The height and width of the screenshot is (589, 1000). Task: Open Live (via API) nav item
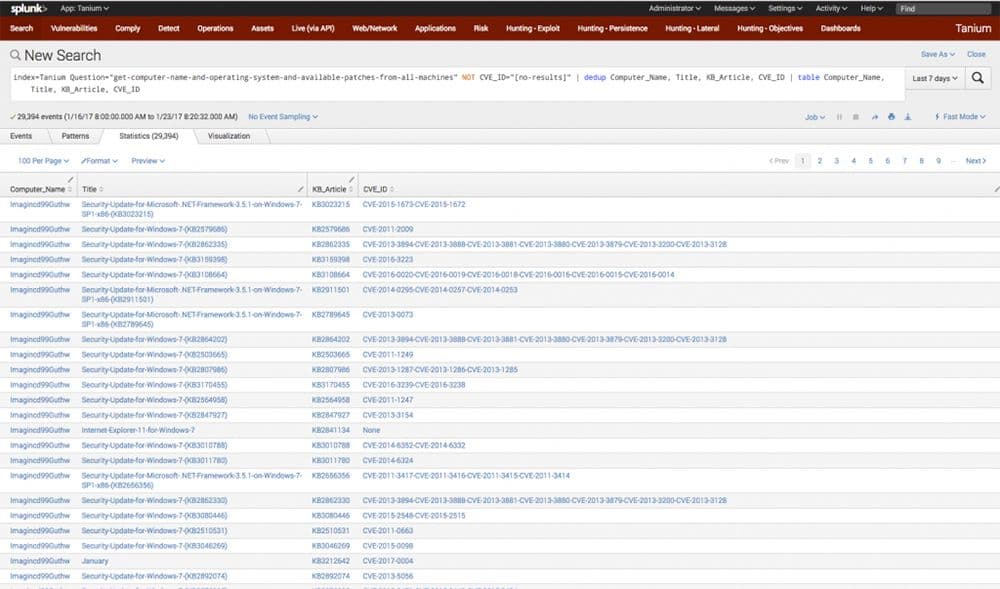pos(312,29)
